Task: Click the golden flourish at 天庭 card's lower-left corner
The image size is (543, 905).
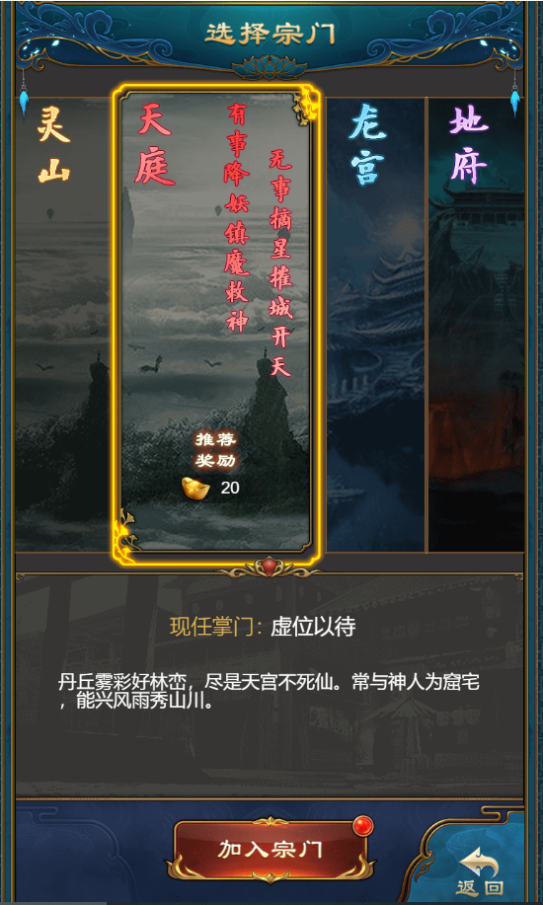Action: tap(125, 534)
